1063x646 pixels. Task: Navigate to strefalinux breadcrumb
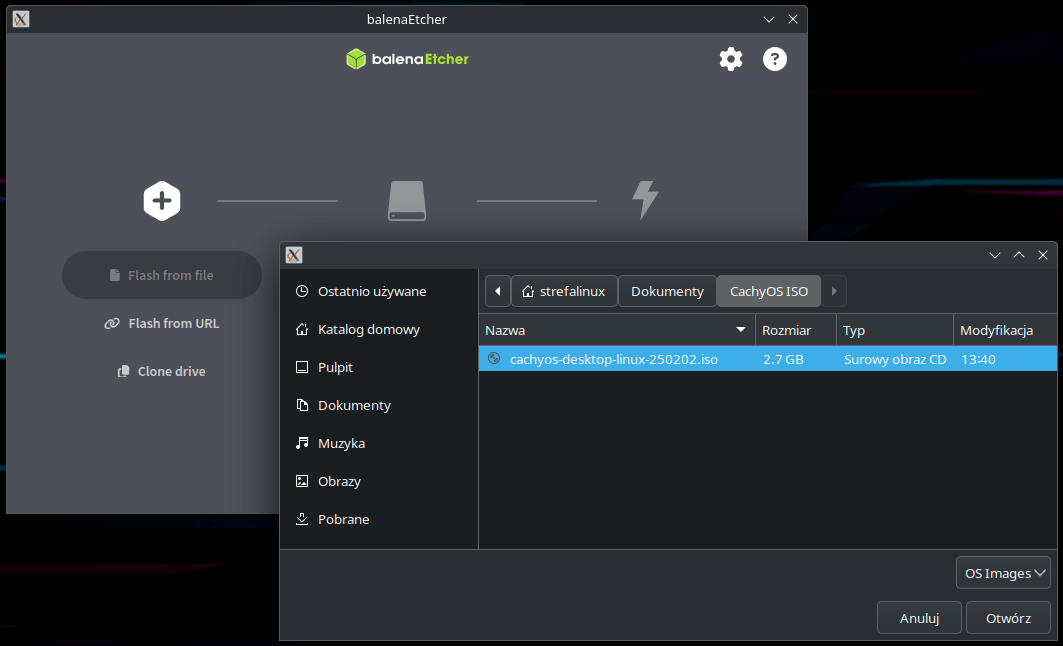coord(564,291)
